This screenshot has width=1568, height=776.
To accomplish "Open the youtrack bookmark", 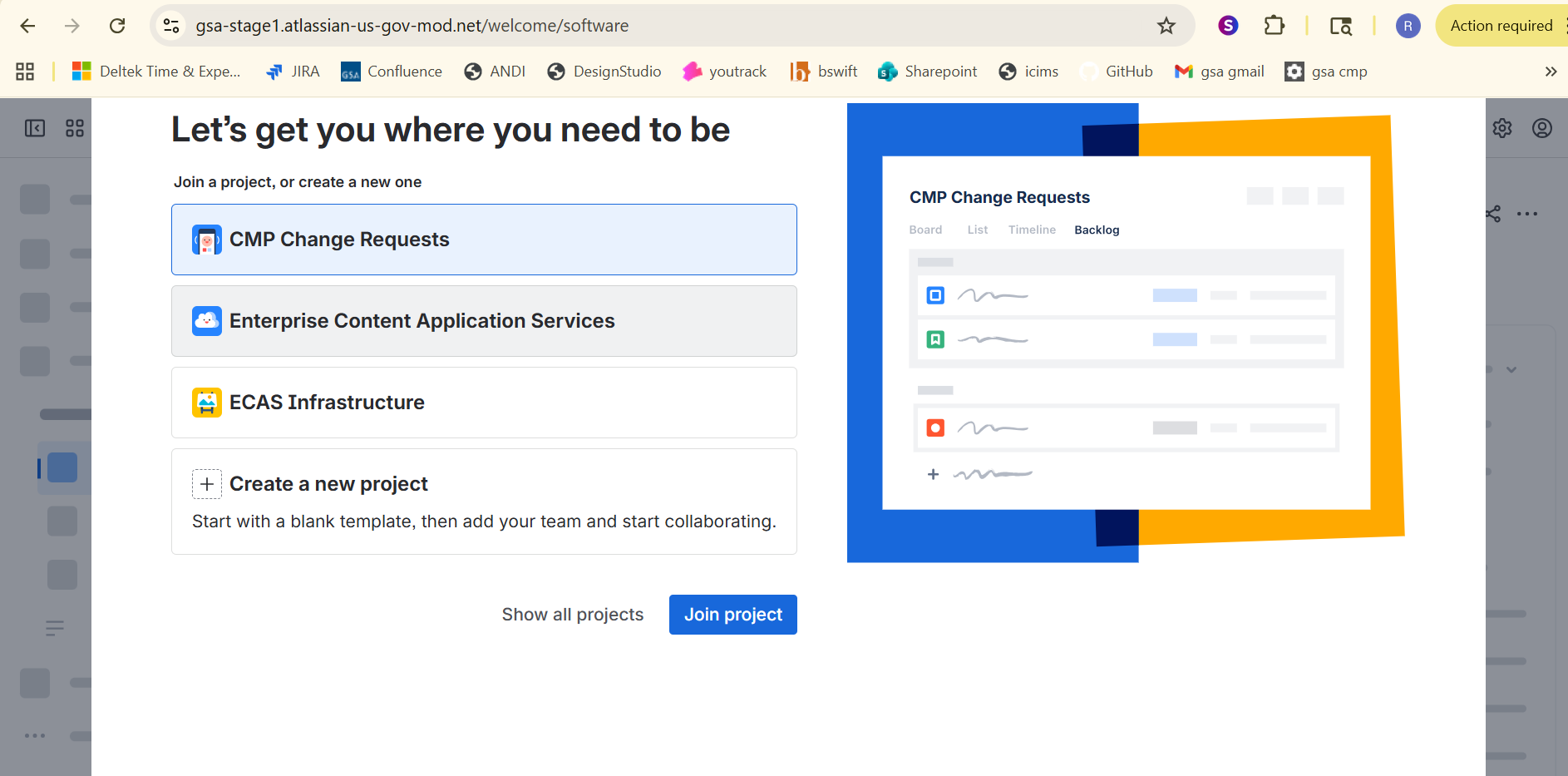I will click(x=725, y=72).
